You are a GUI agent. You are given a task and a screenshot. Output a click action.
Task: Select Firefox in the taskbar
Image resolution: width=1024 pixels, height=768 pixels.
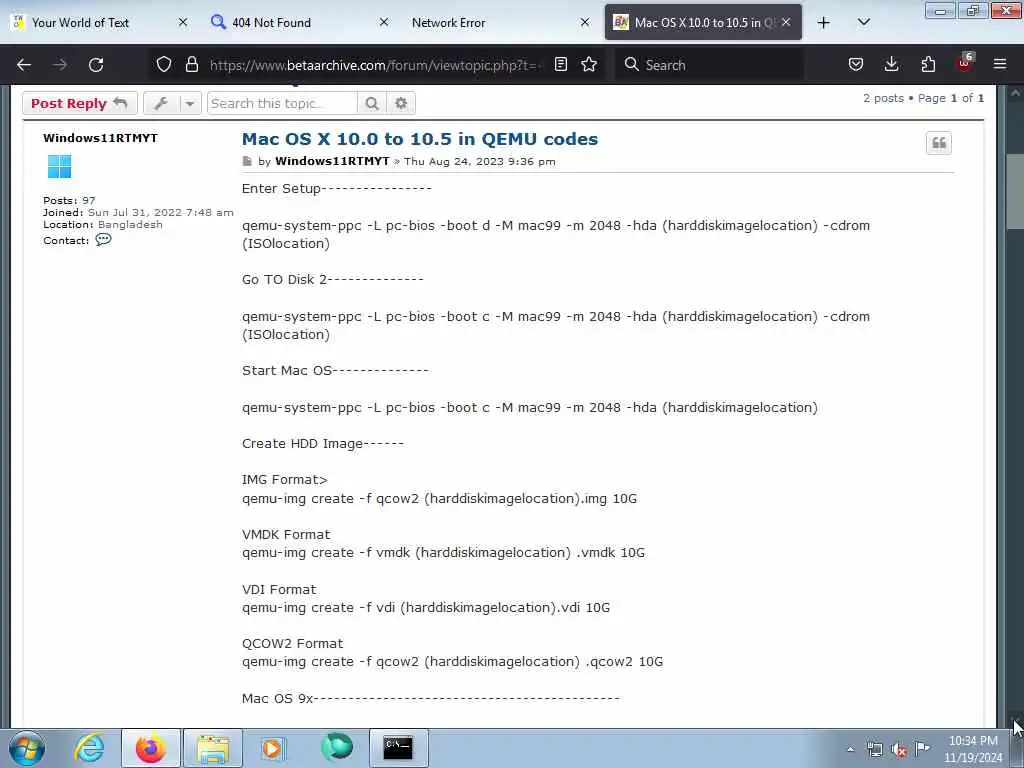151,748
